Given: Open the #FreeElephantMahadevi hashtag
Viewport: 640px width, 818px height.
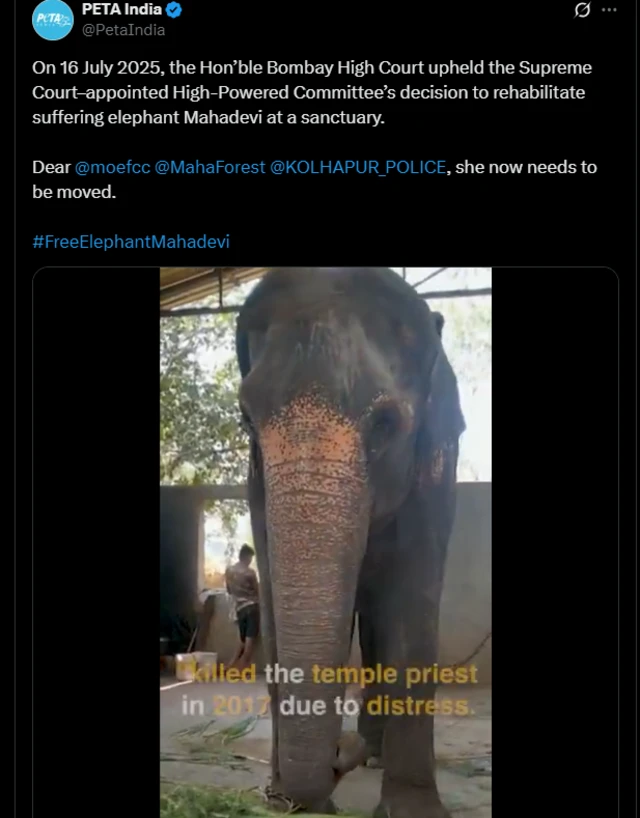Looking at the screenshot, I should click(x=131, y=242).
